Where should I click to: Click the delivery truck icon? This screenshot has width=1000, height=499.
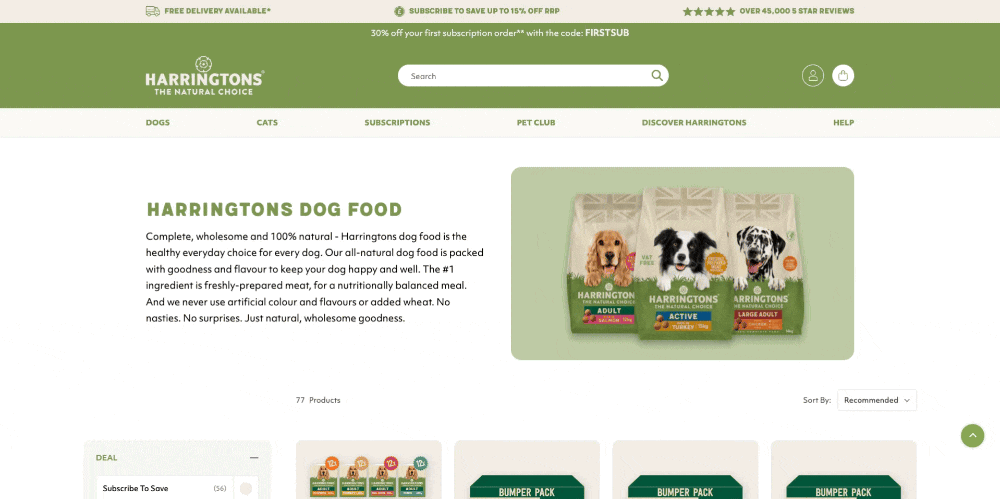152,11
